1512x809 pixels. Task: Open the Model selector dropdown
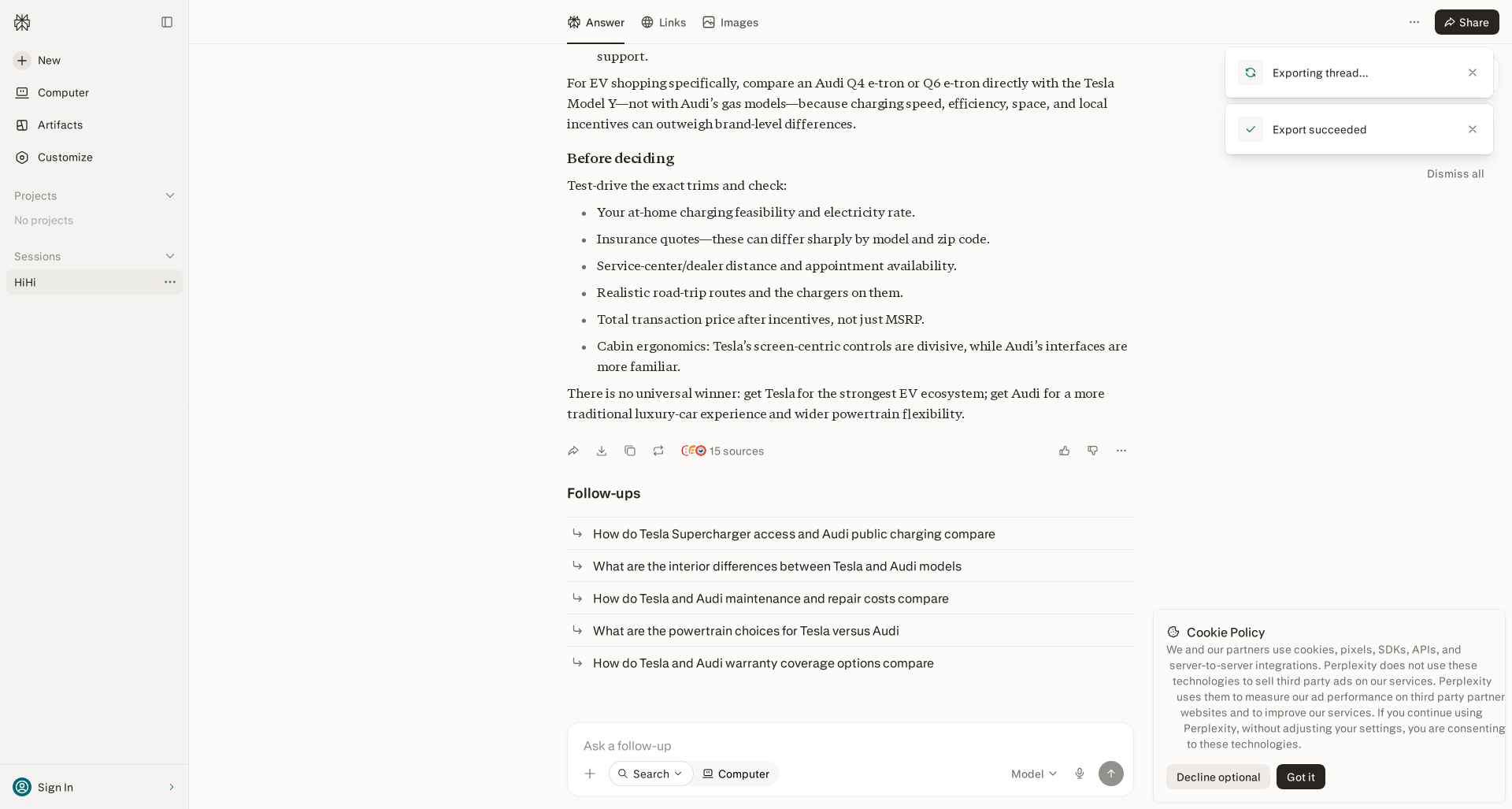tap(1034, 774)
